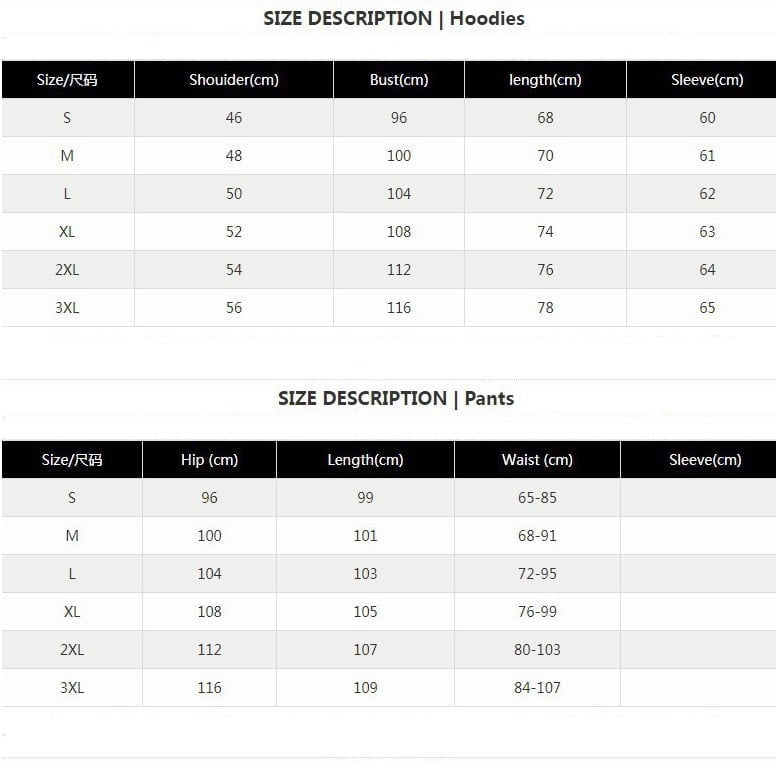Click the Pants table Sleeve(cm) header

pyautogui.click(x=705, y=460)
